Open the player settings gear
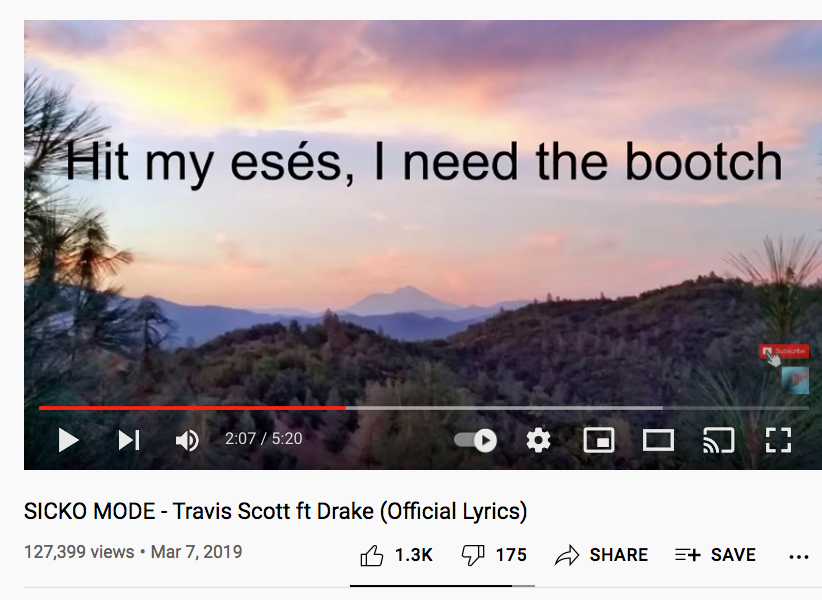Image resolution: width=822 pixels, height=600 pixels. pyautogui.click(x=538, y=440)
